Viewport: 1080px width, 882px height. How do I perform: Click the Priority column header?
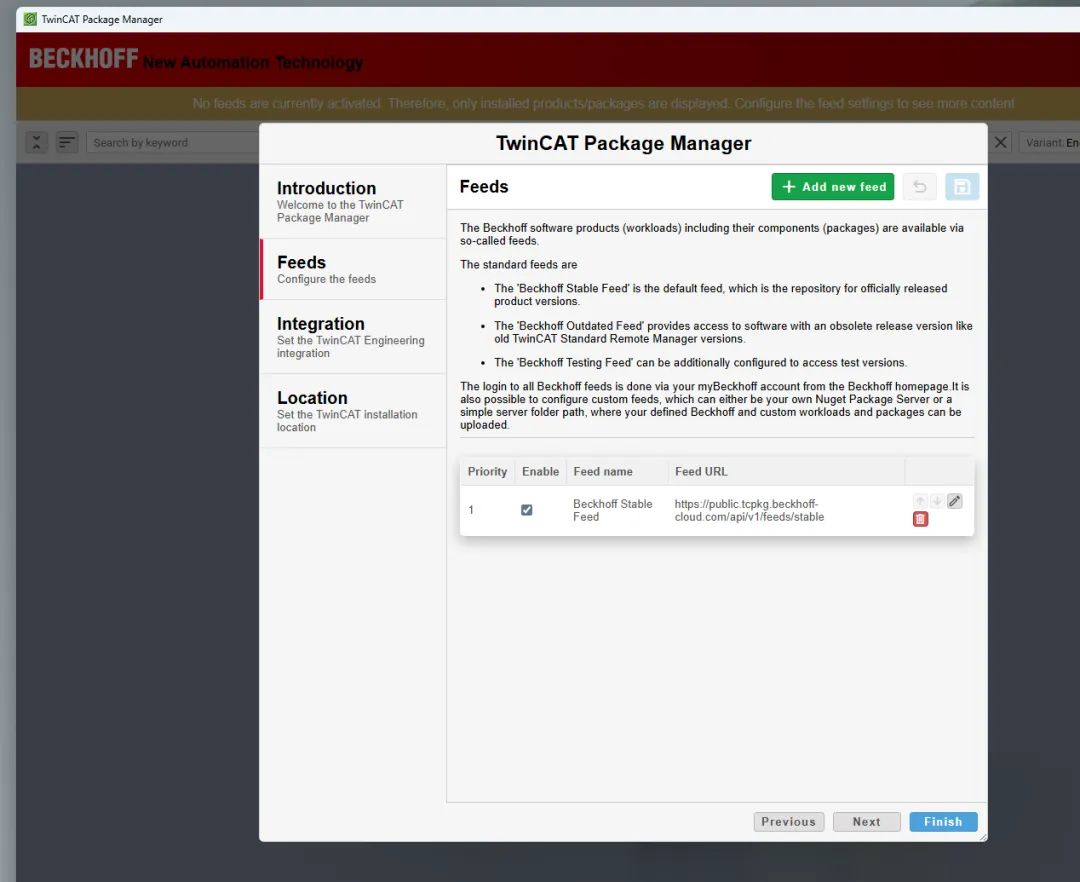point(487,472)
